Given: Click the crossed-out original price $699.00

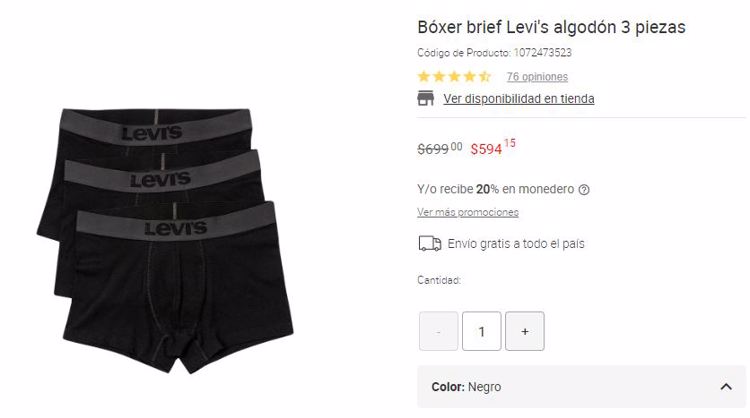Looking at the screenshot, I should (440, 148).
